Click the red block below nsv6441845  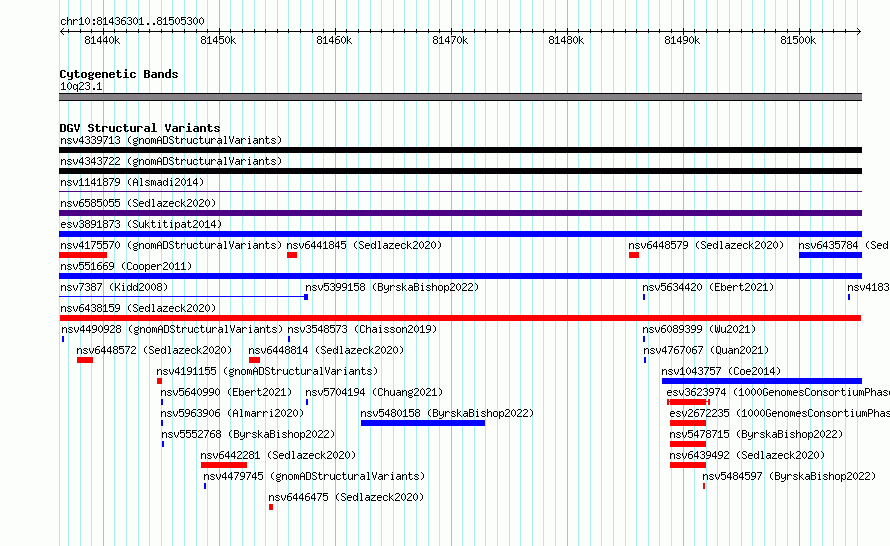coord(292,255)
